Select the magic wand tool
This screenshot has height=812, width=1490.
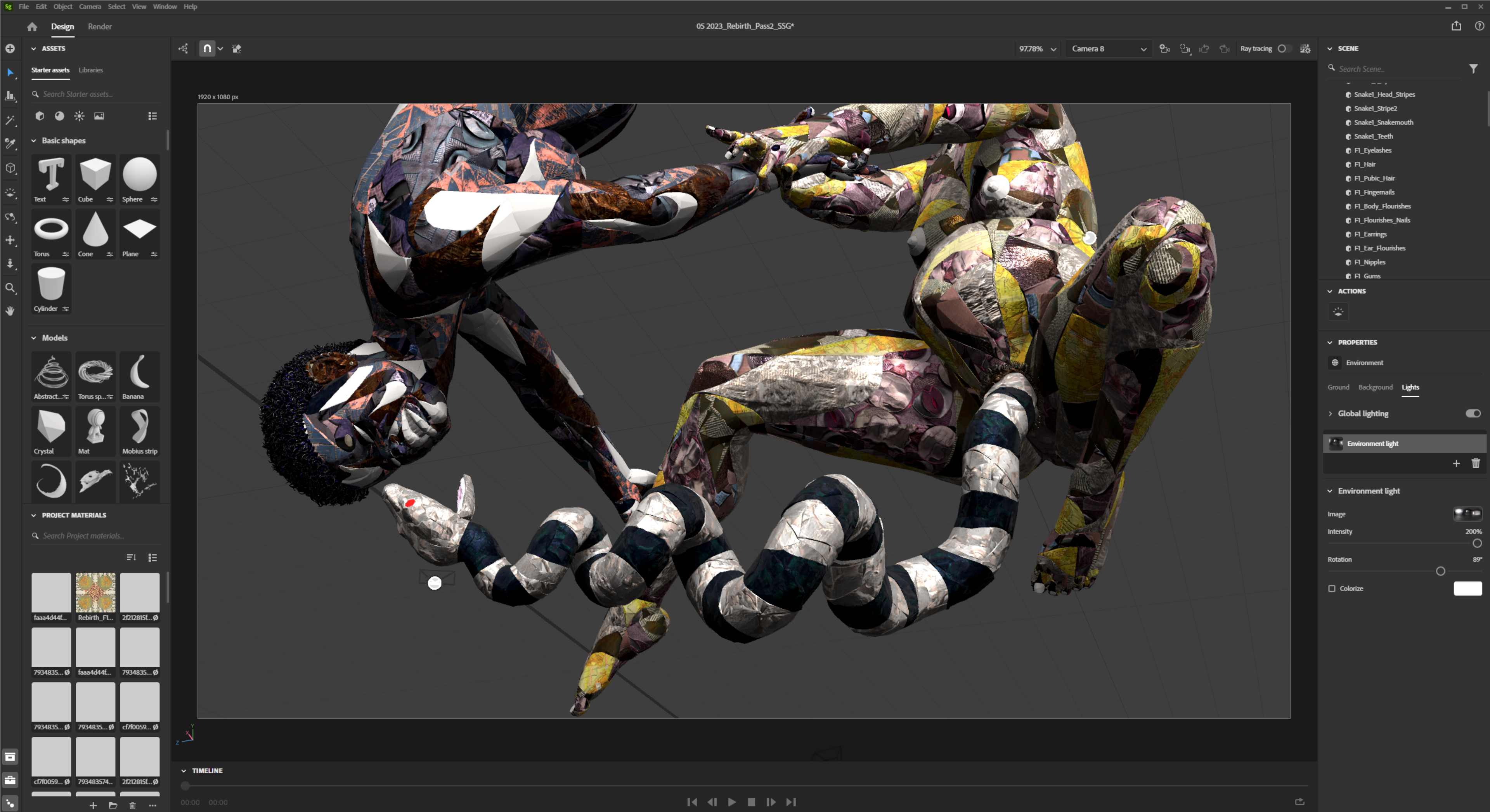click(x=10, y=120)
